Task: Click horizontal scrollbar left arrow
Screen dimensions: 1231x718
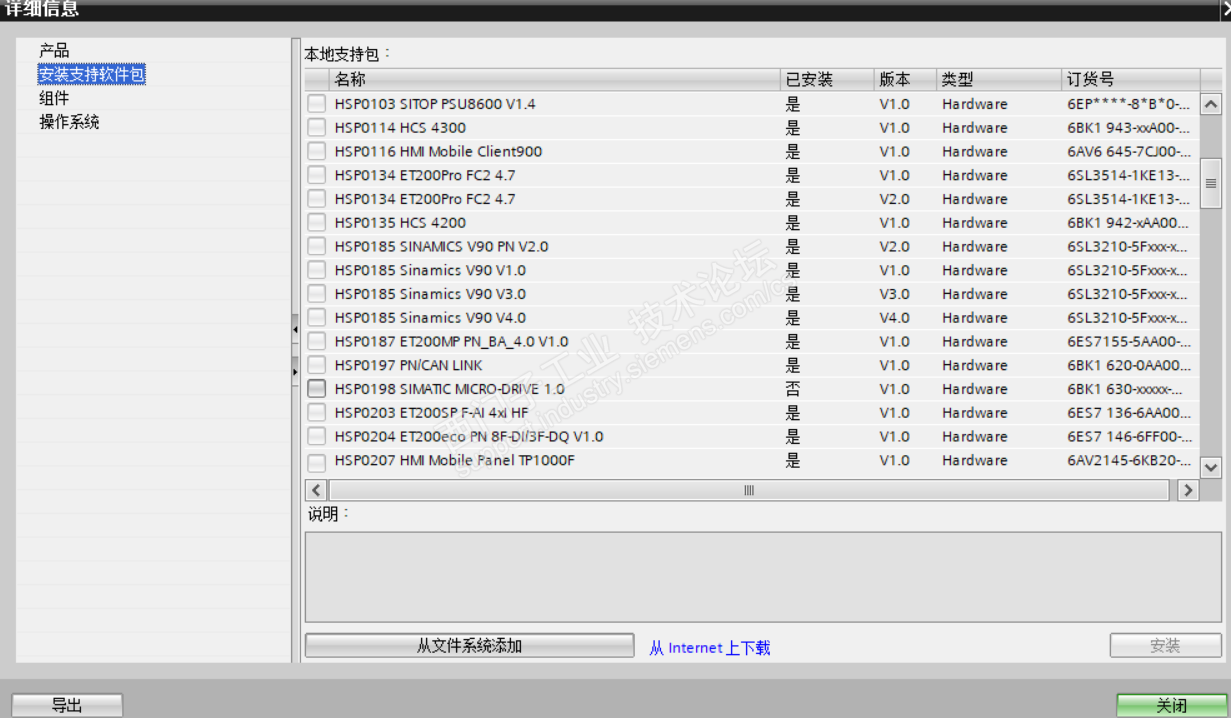Action: [x=316, y=490]
